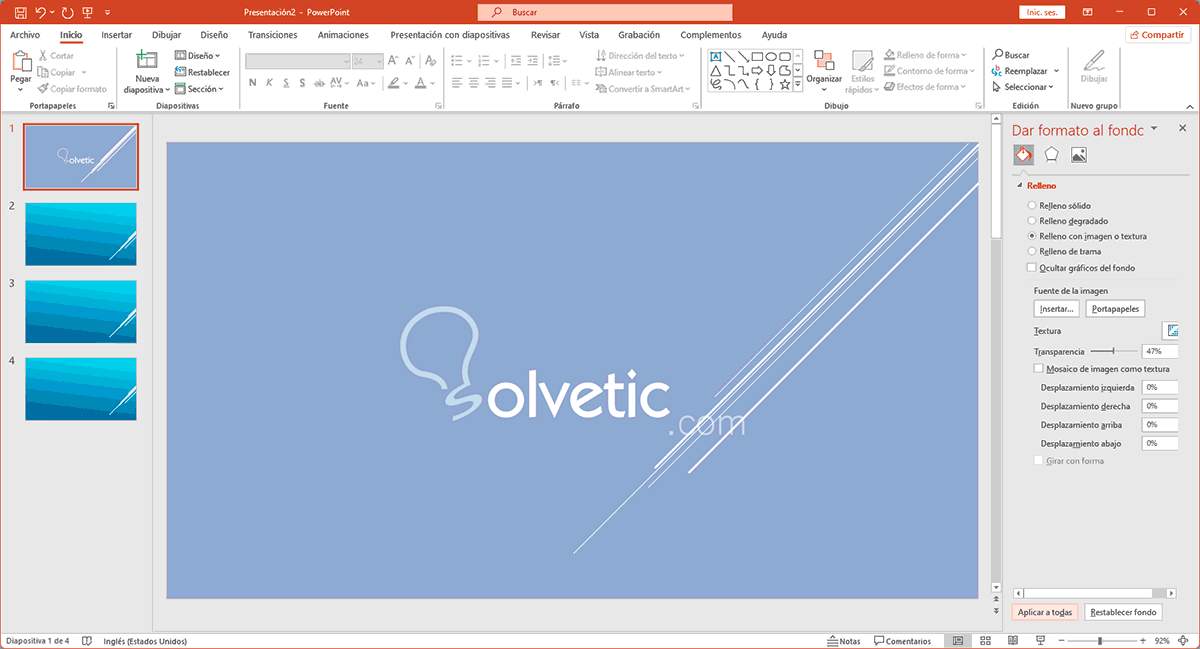Clear all formatting icon in Fuente group
The width and height of the screenshot is (1200, 649).
coord(430,61)
